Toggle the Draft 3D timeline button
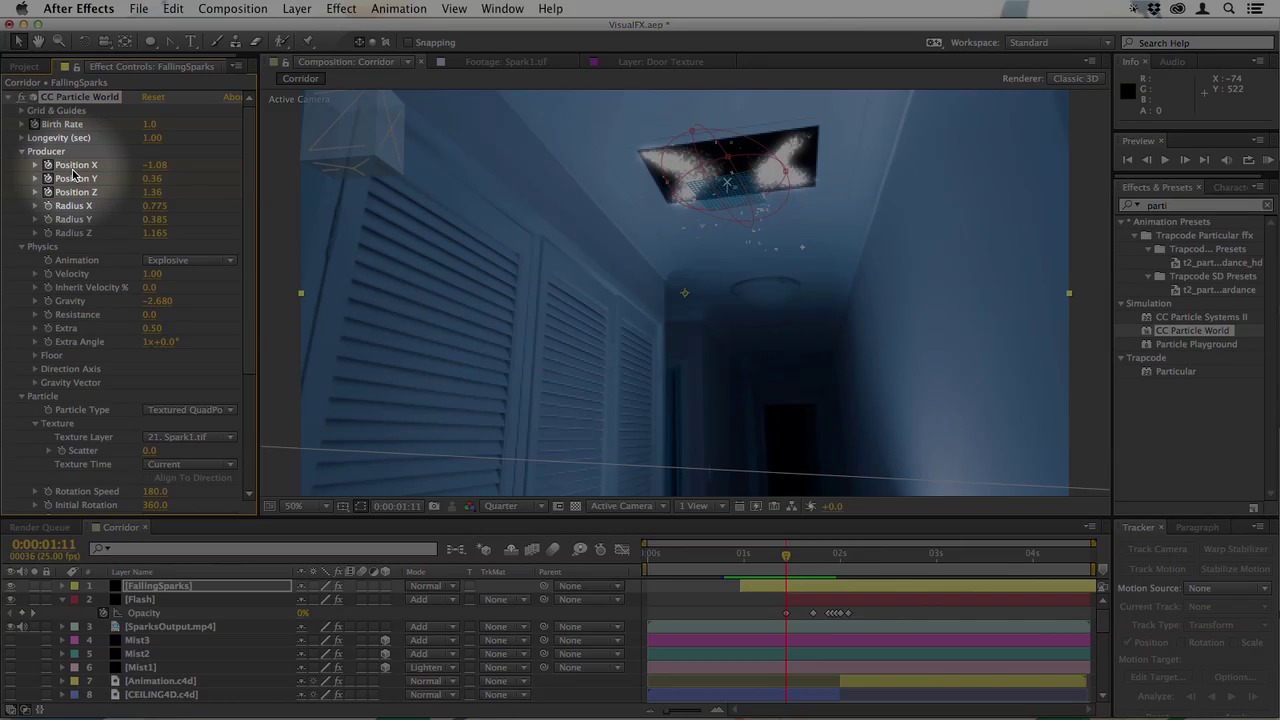Image resolution: width=1280 pixels, height=720 pixels. [x=484, y=549]
